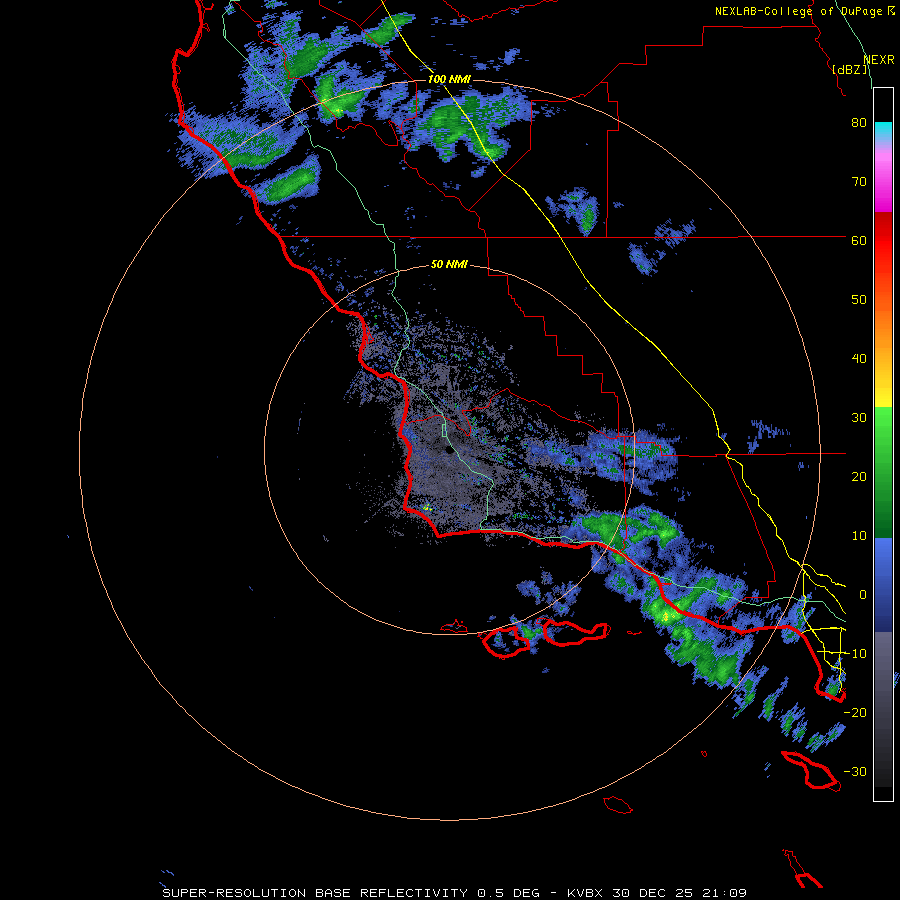Click the -20 value on the dBZ scale

click(x=855, y=712)
